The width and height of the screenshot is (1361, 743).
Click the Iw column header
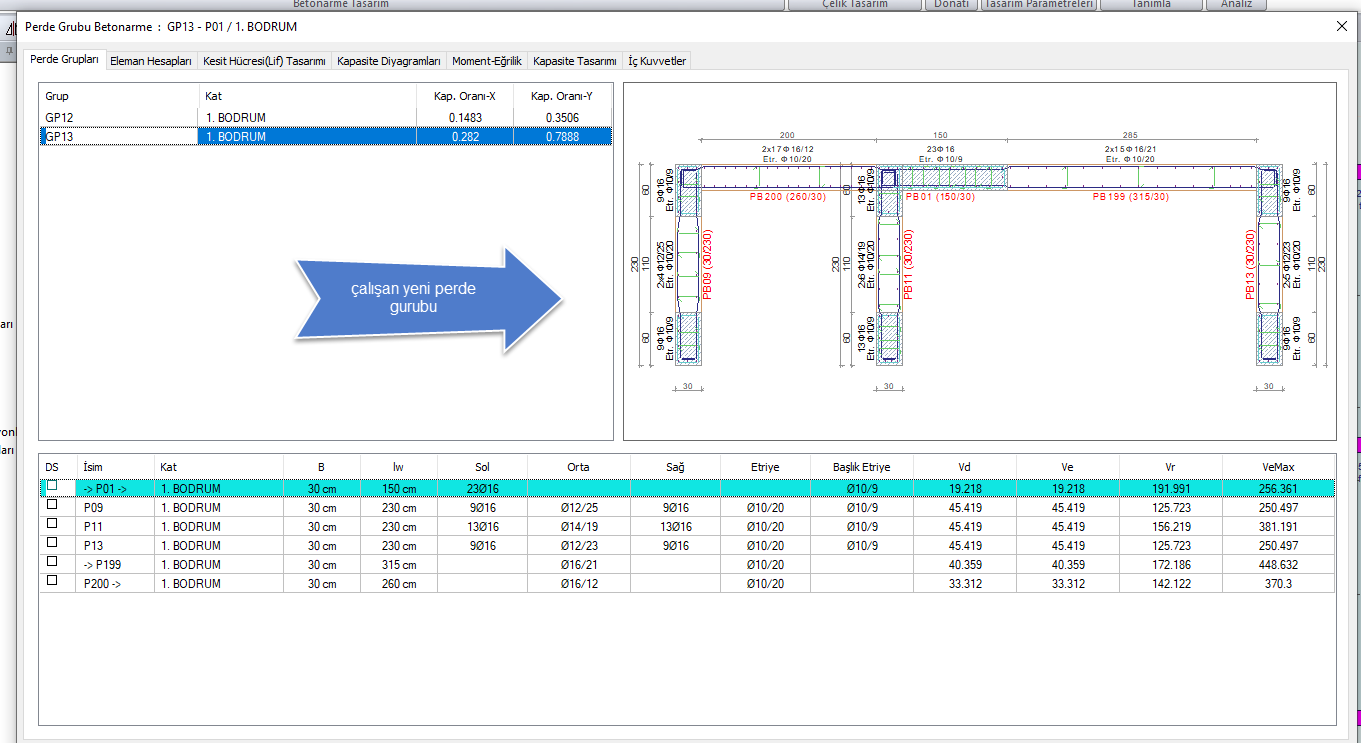[x=398, y=466]
